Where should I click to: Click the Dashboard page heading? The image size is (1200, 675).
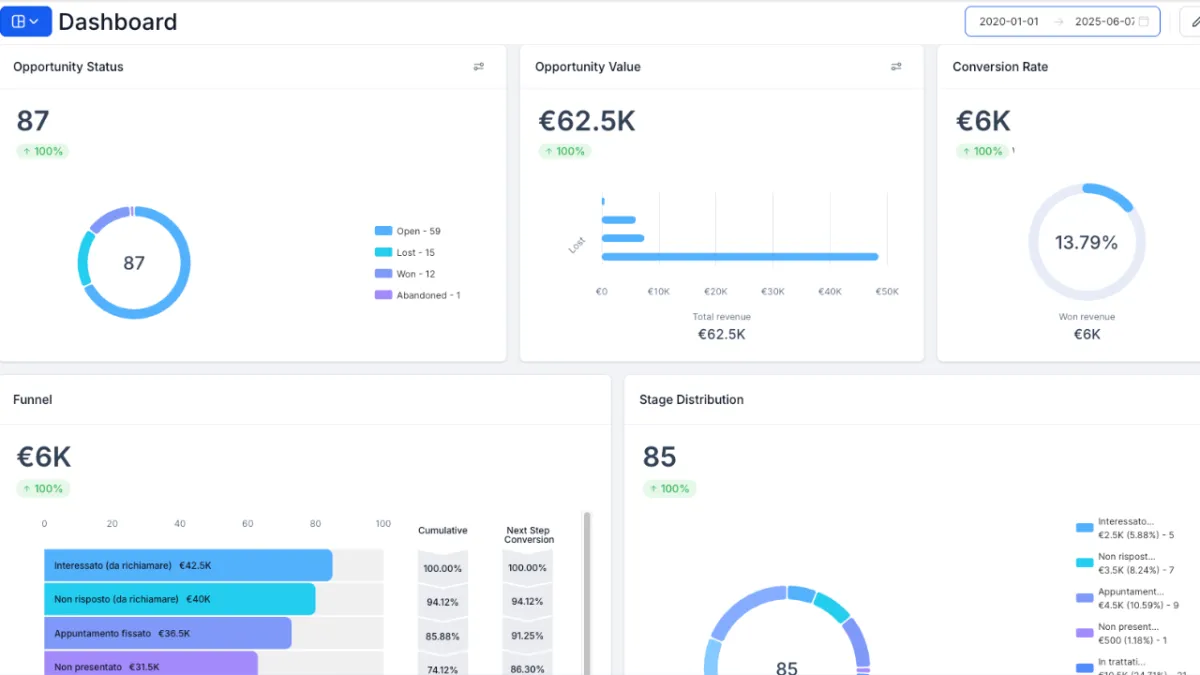tap(118, 22)
